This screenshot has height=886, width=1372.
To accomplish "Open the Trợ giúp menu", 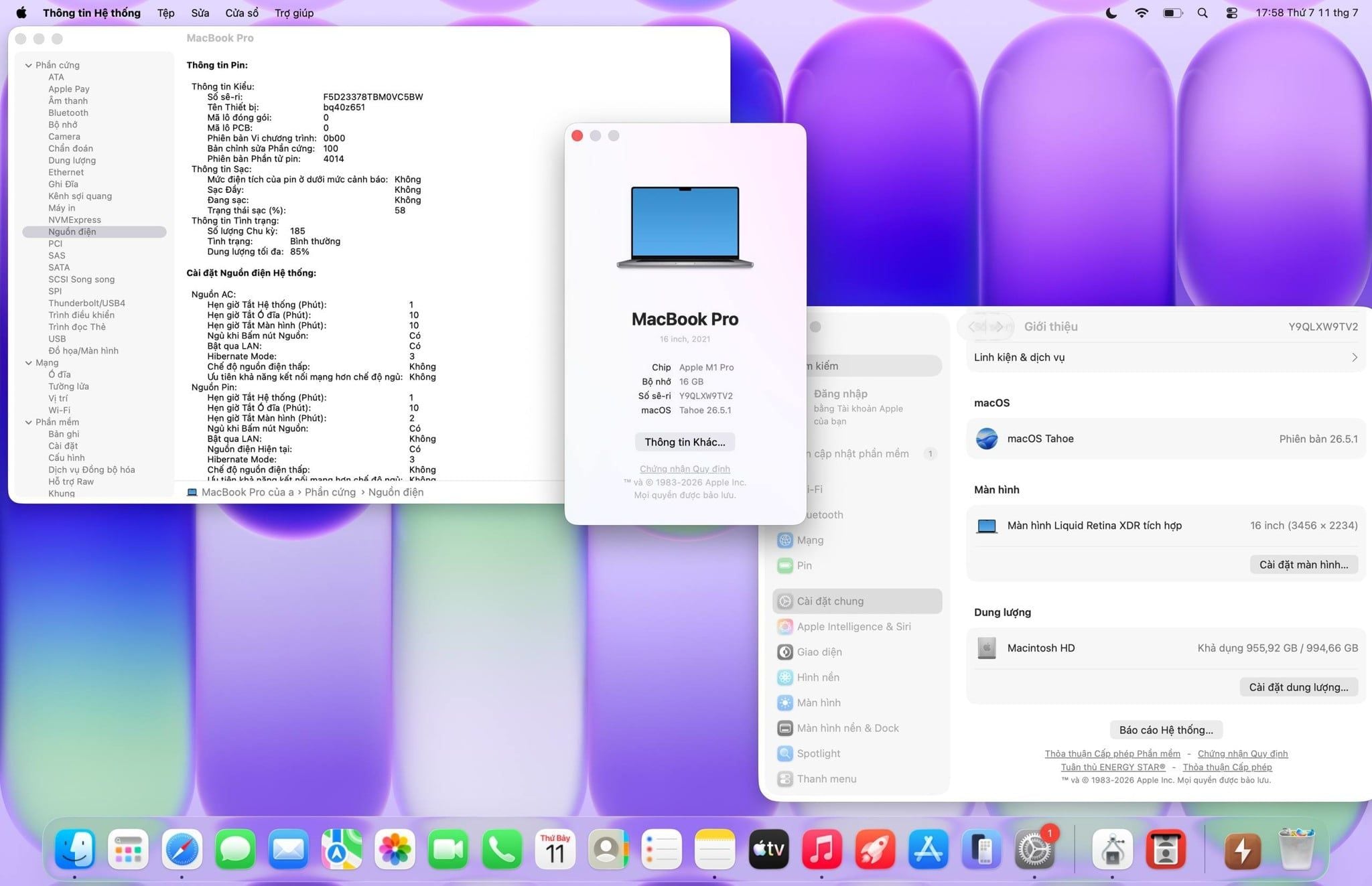I will (294, 13).
